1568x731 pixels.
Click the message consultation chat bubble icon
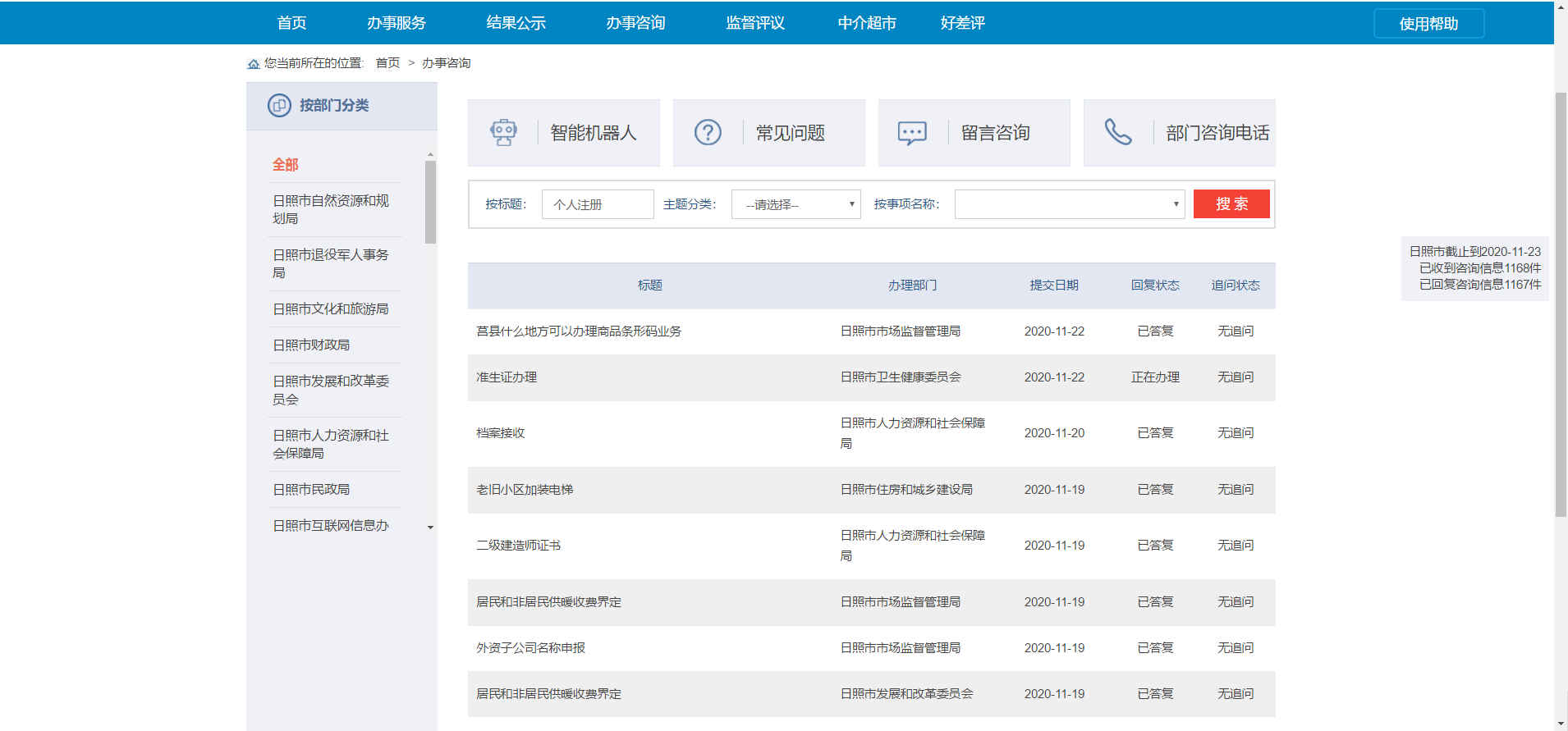coord(912,132)
